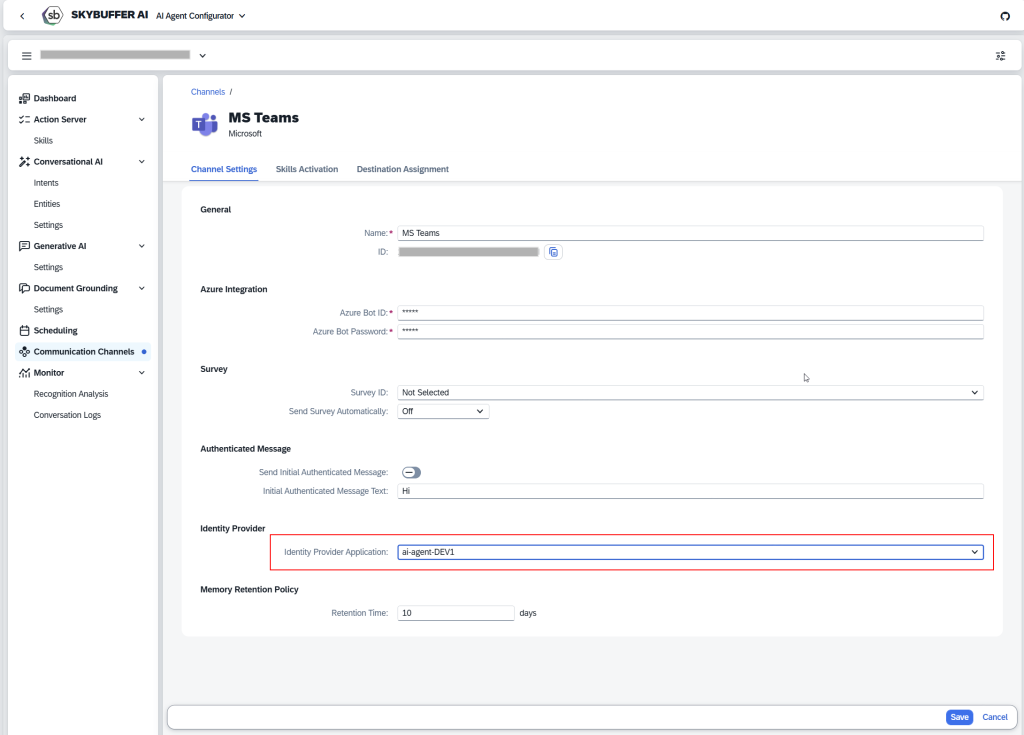Click the Name input field

pyautogui.click(x=690, y=233)
